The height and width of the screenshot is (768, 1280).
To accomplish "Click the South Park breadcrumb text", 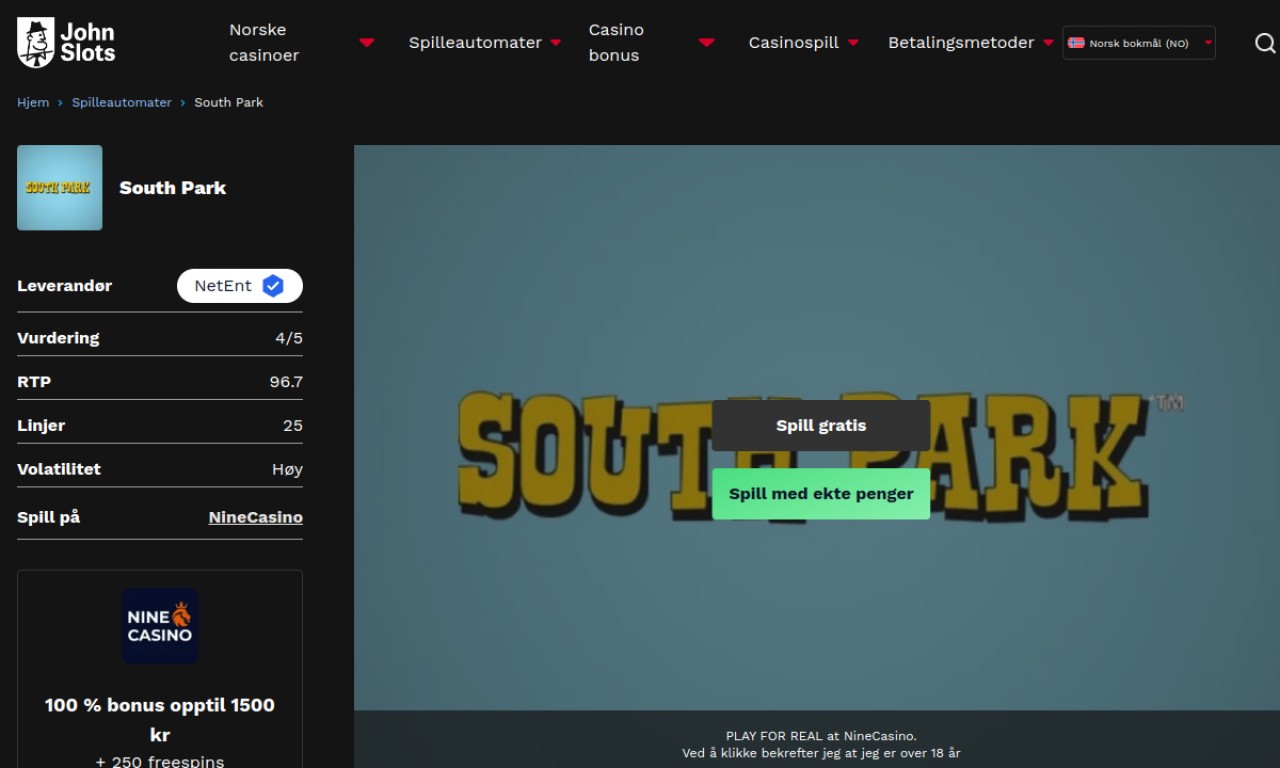I will [229, 103].
